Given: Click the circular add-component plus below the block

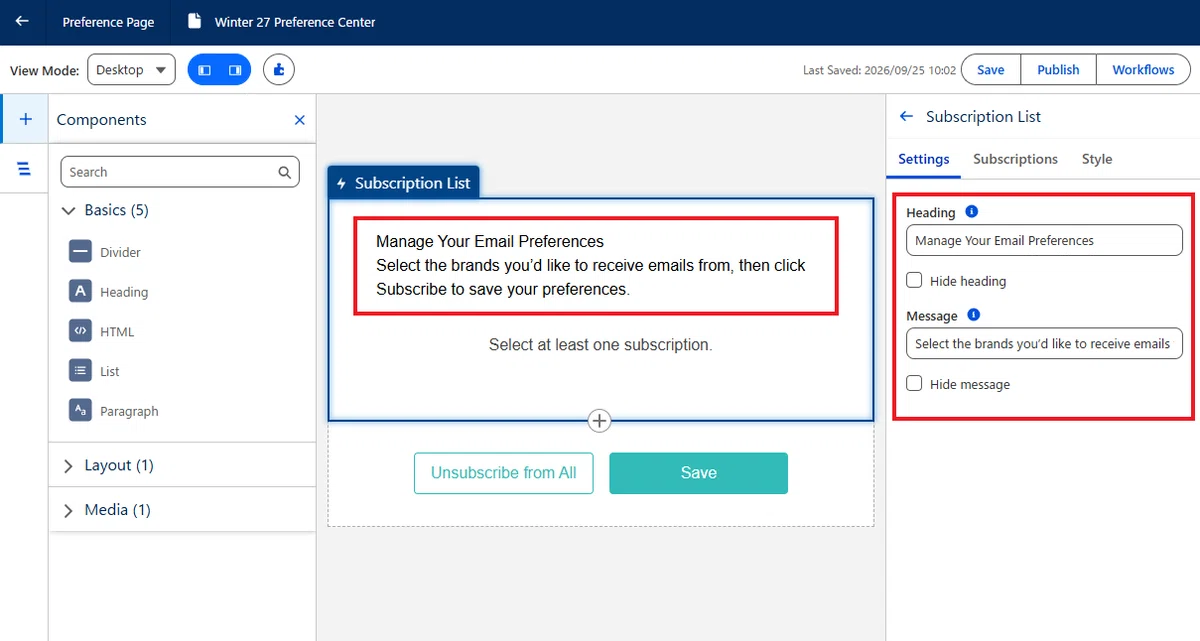Looking at the screenshot, I should [x=599, y=421].
